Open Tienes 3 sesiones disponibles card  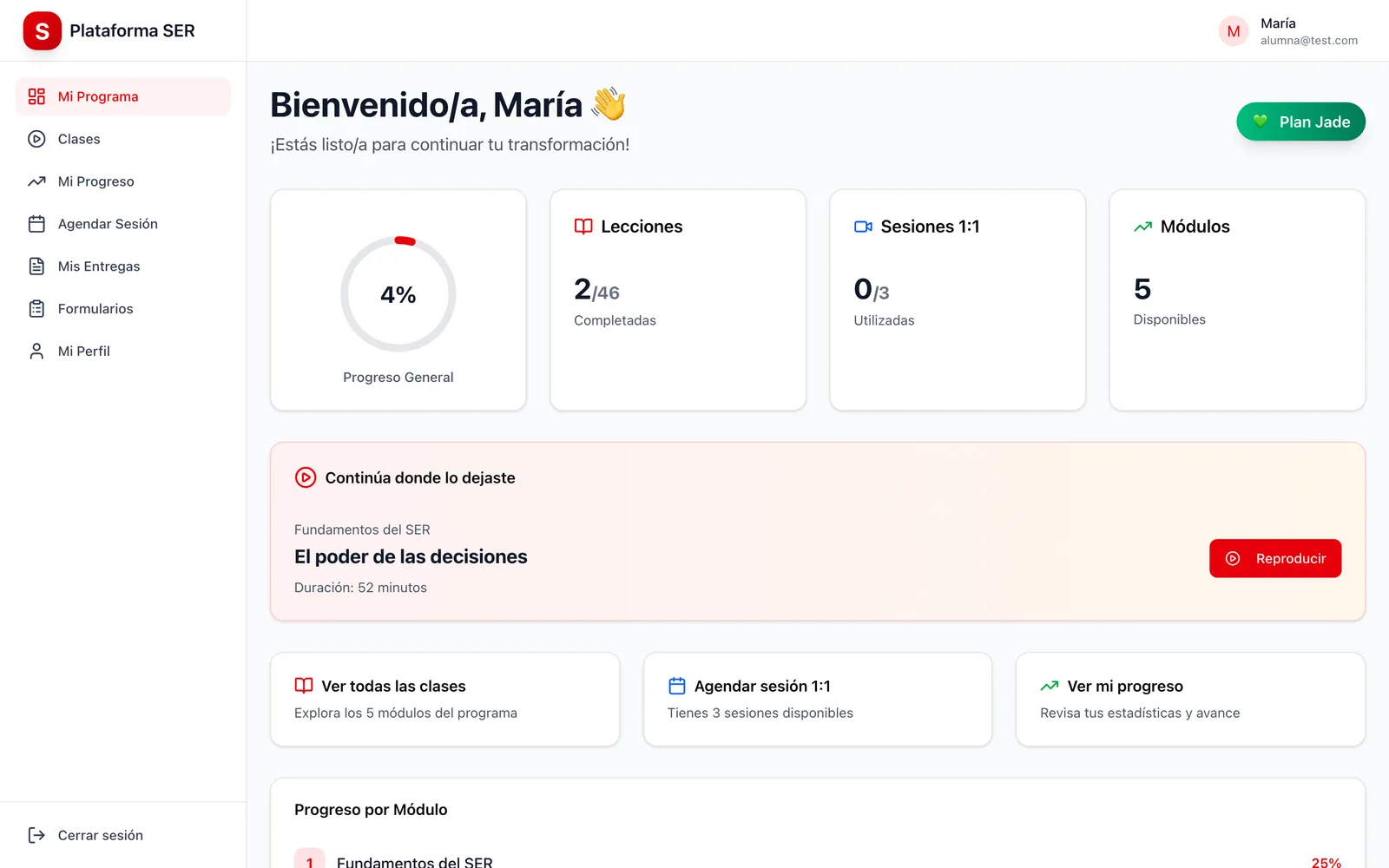(818, 699)
